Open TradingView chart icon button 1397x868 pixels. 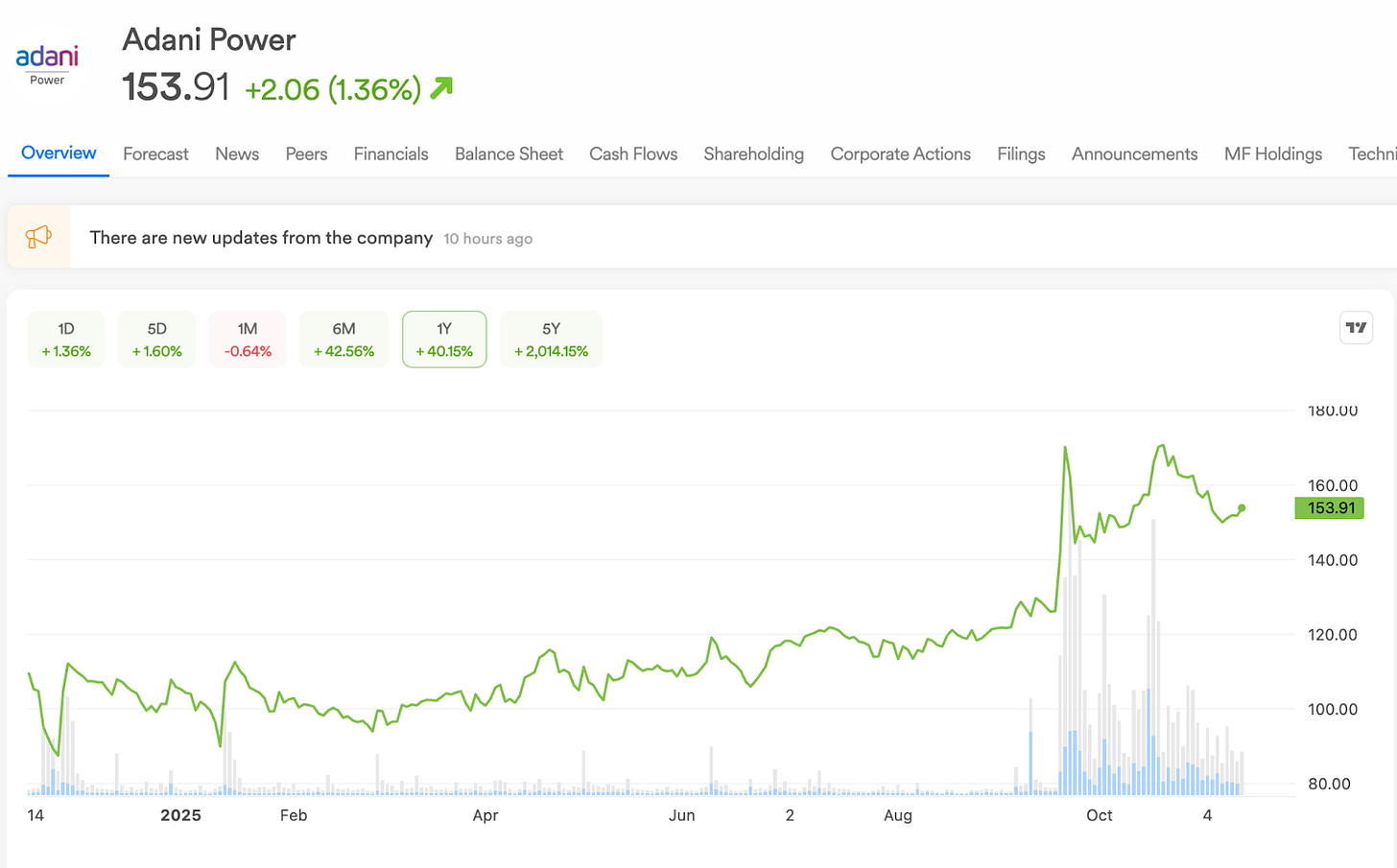click(x=1356, y=328)
